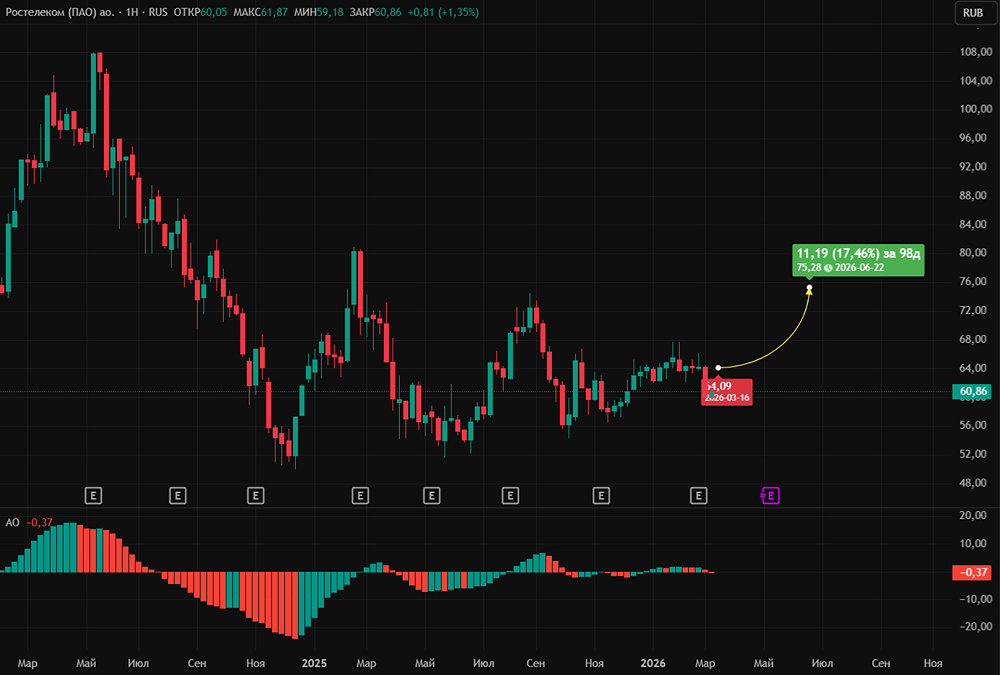Click the −20,00 label on the AO axis
Screen dimensions: 1000x675
[x=976, y=627]
